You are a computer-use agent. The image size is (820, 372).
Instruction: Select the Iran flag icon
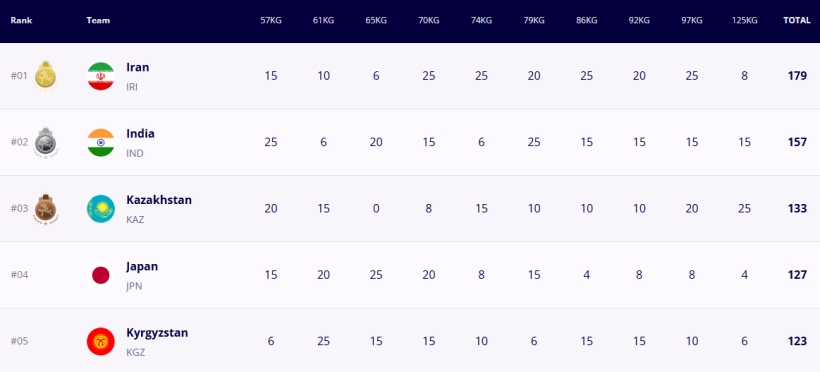(100, 76)
